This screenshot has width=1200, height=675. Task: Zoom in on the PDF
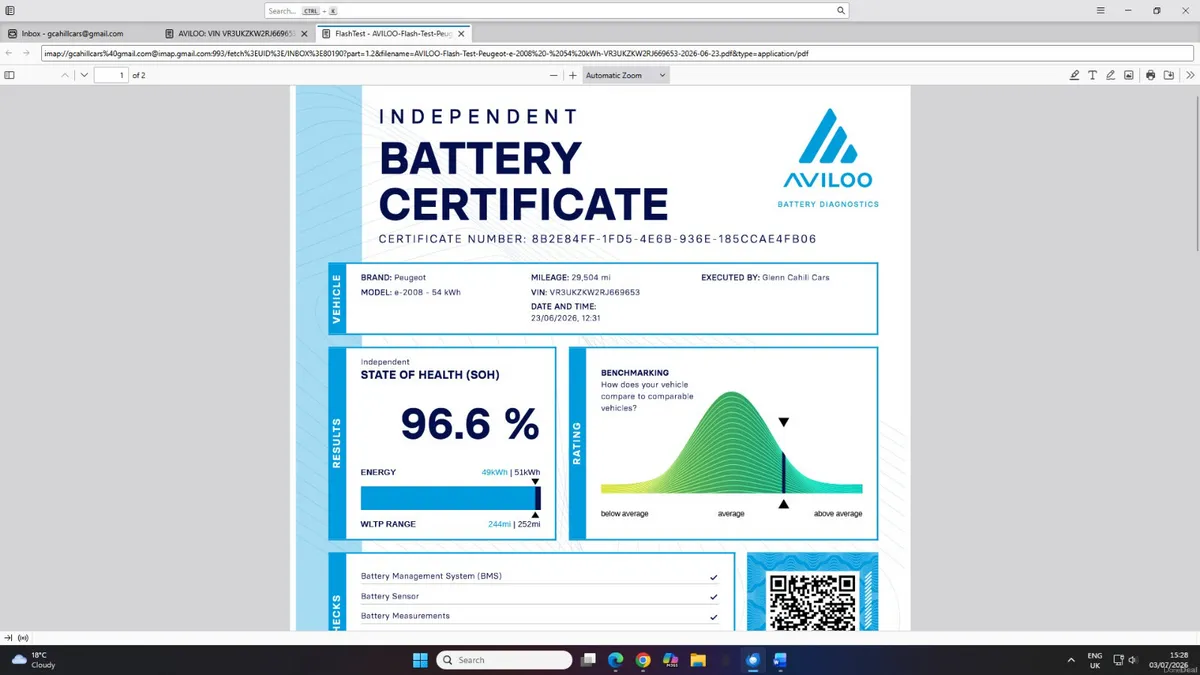(573, 75)
